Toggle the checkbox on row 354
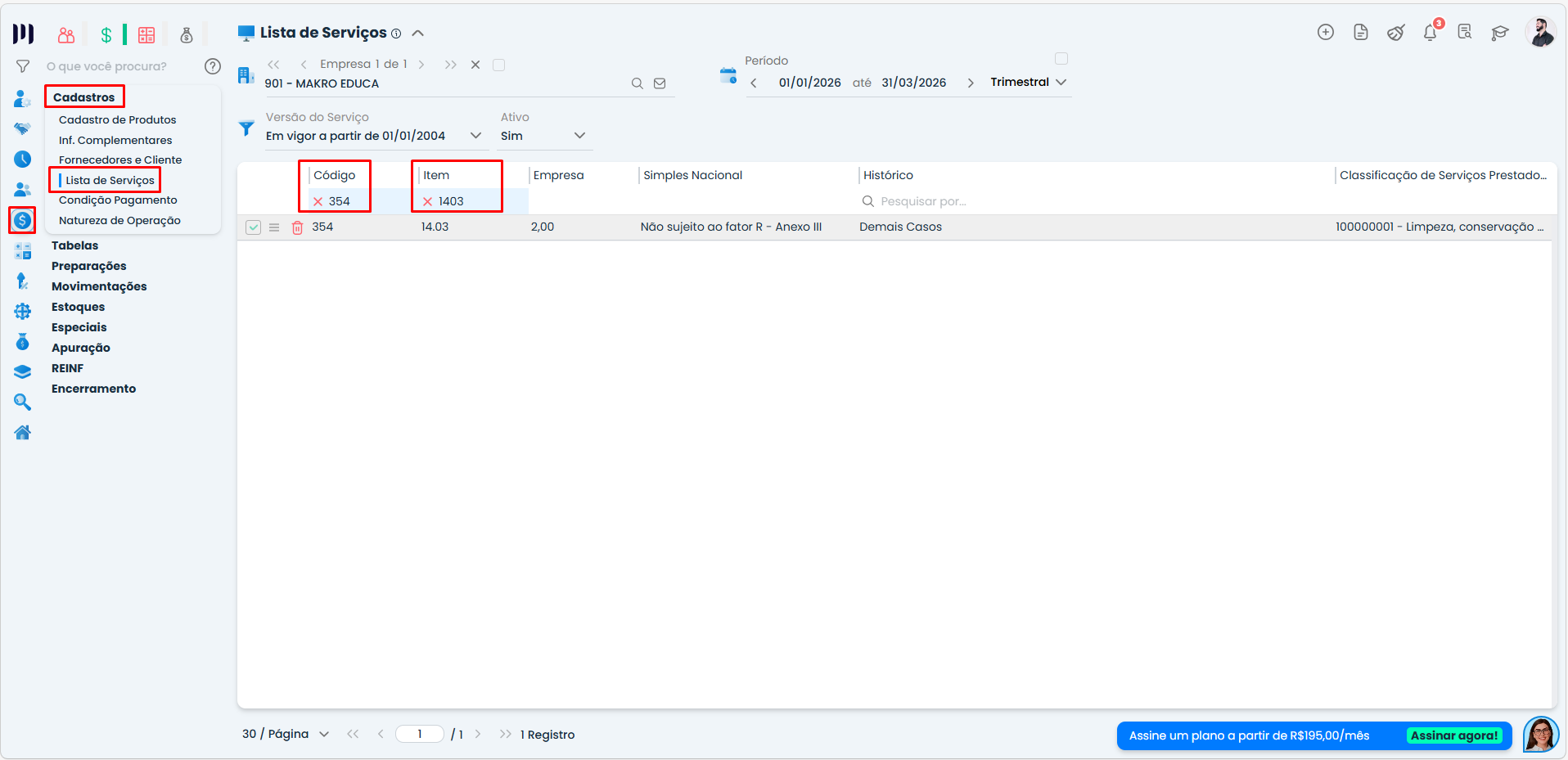The height and width of the screenshot is (760, 1568). 254,227
